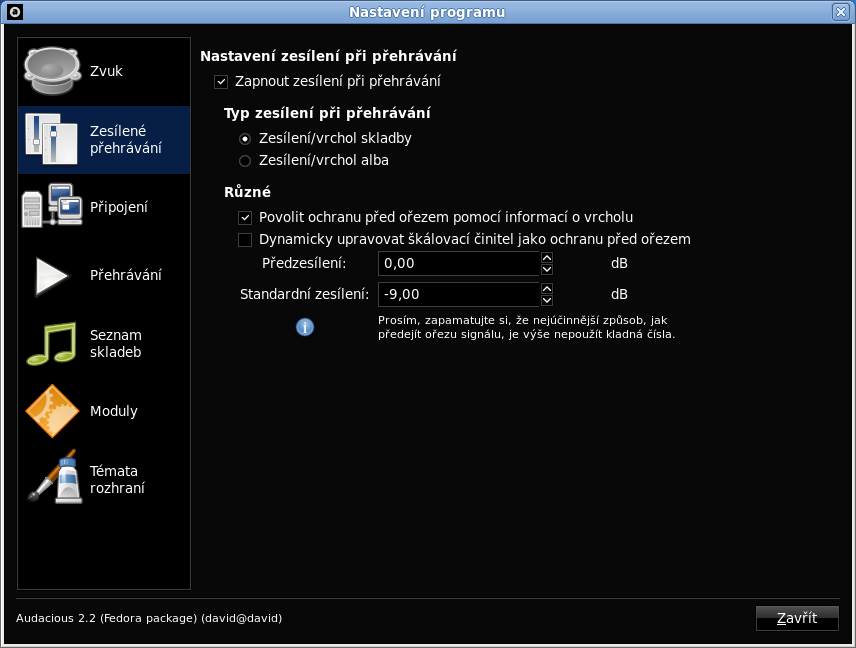The height and width of the screenshot is (648, 856).
Task: Click the Prosím, zapamatujte si hint text
Action: point(526,327)
